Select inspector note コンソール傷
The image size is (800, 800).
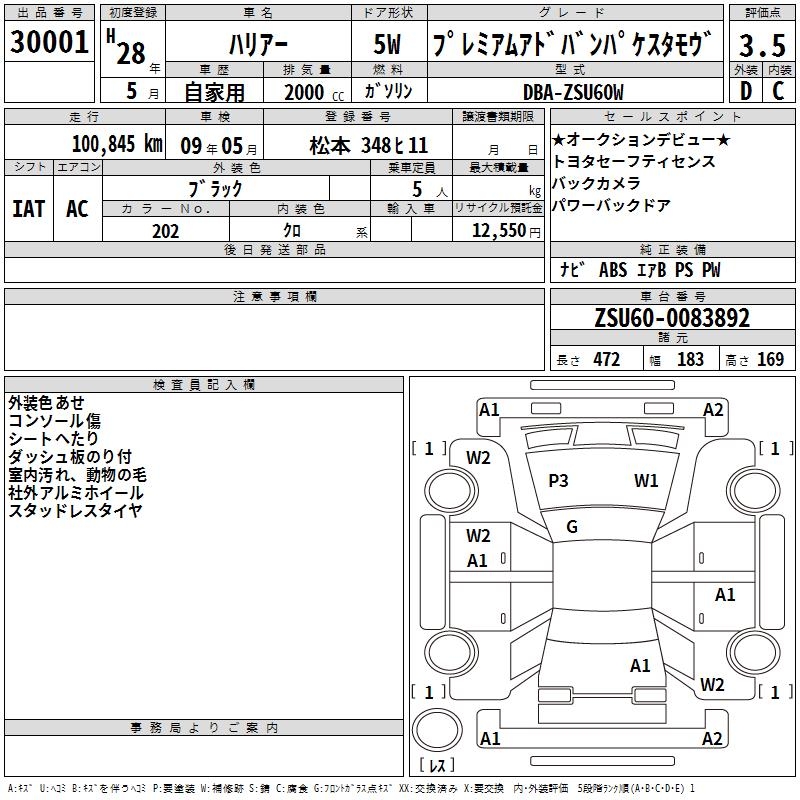click(x=54, y=420)
